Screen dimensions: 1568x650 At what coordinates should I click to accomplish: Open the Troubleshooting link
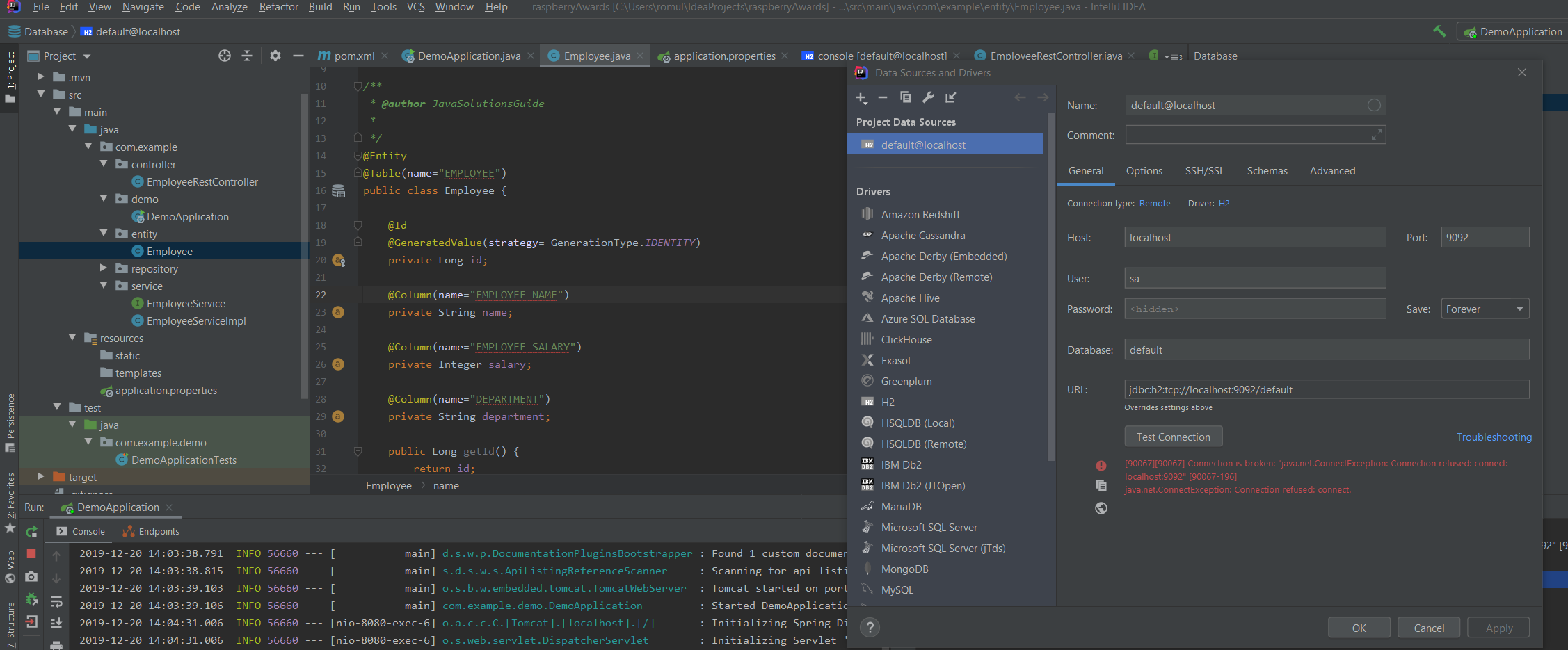point(1494,437)
